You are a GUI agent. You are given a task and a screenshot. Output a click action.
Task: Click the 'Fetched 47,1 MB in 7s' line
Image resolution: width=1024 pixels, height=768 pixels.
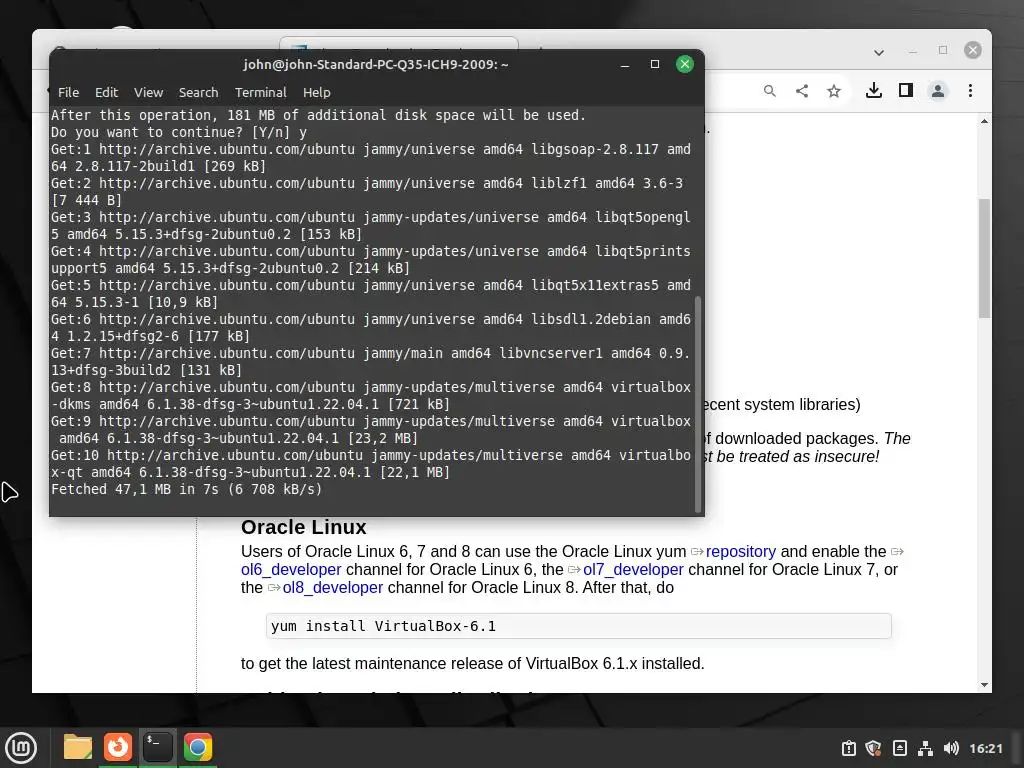[x=186, y=489]
